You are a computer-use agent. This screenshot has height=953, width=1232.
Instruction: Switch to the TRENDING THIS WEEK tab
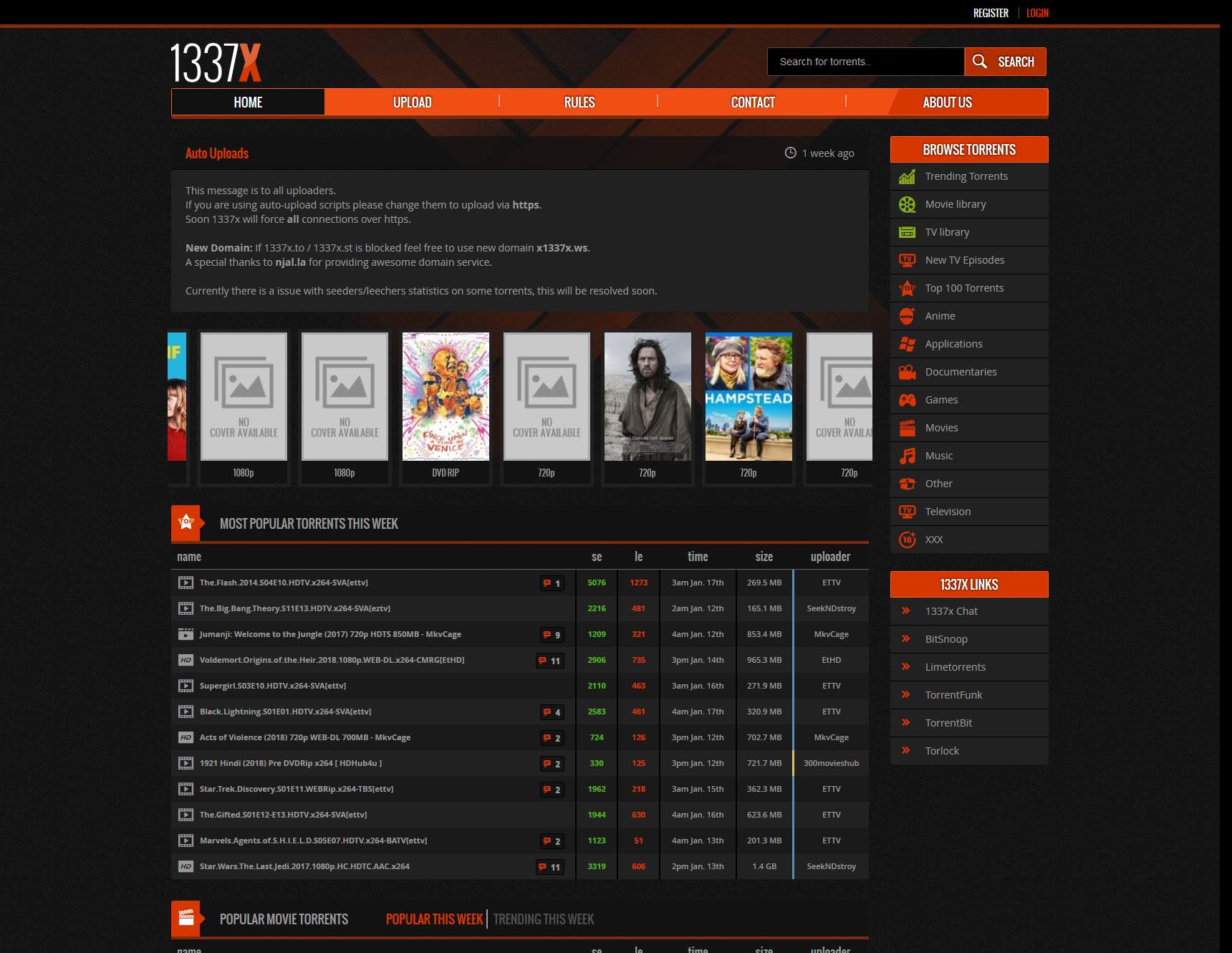544,919
